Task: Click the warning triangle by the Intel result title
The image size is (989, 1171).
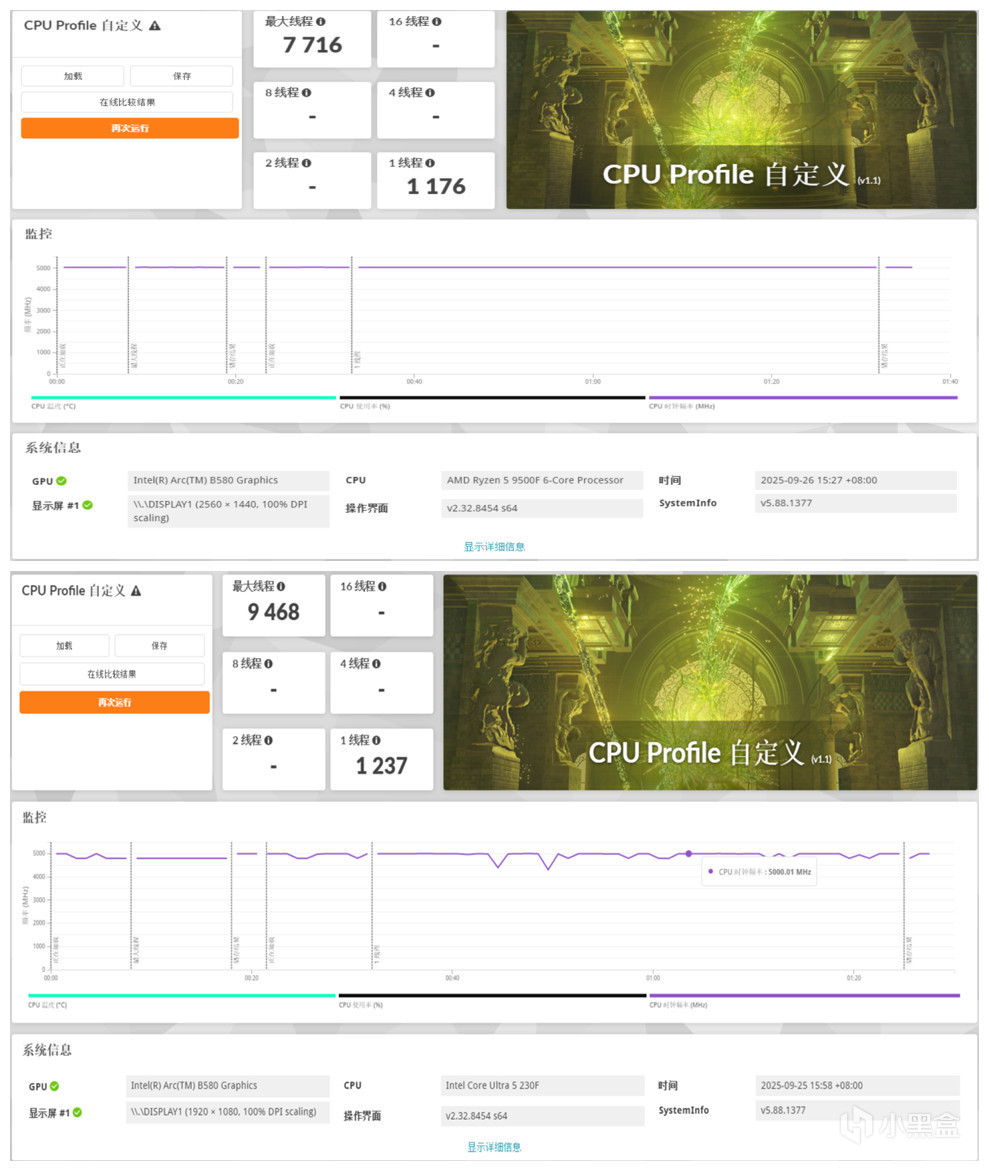Action: [x=136, y=591]
